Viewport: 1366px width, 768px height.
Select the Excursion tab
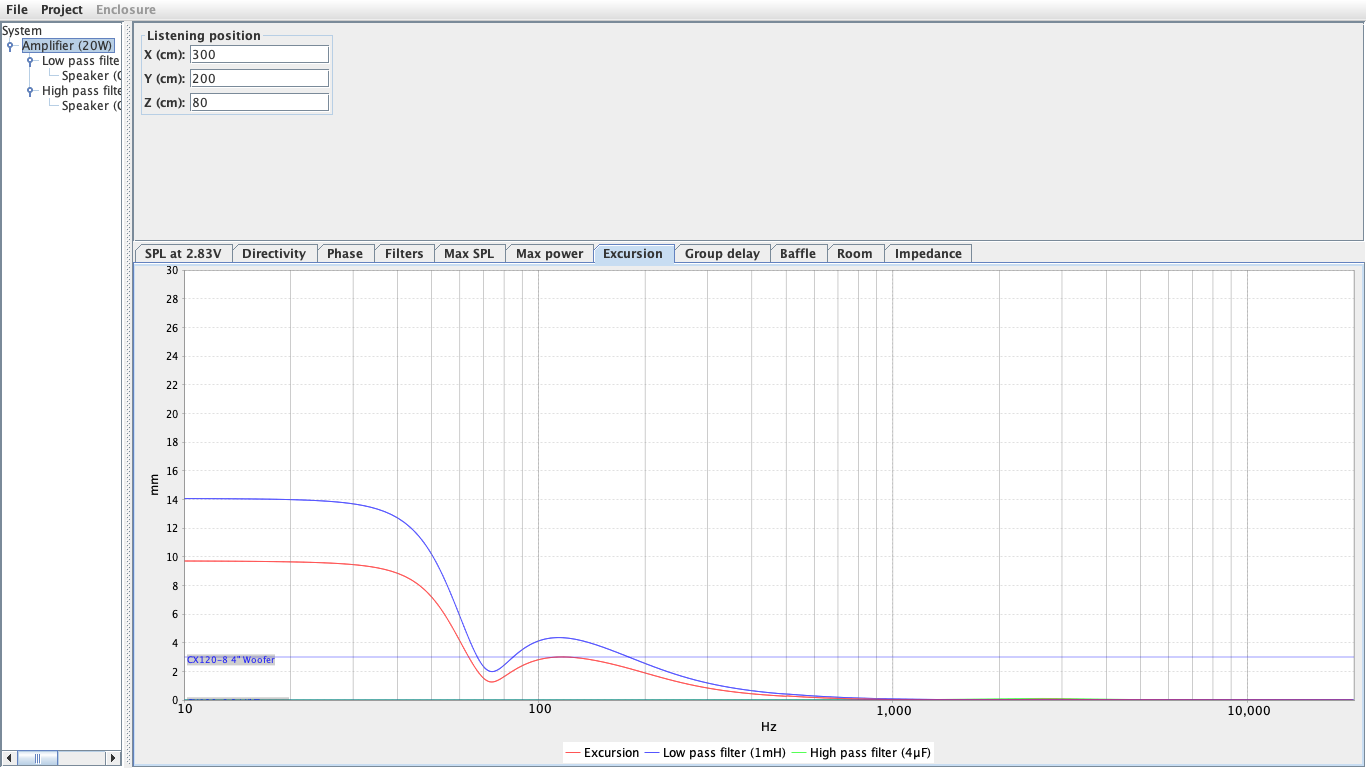click(x=633, y=254)
